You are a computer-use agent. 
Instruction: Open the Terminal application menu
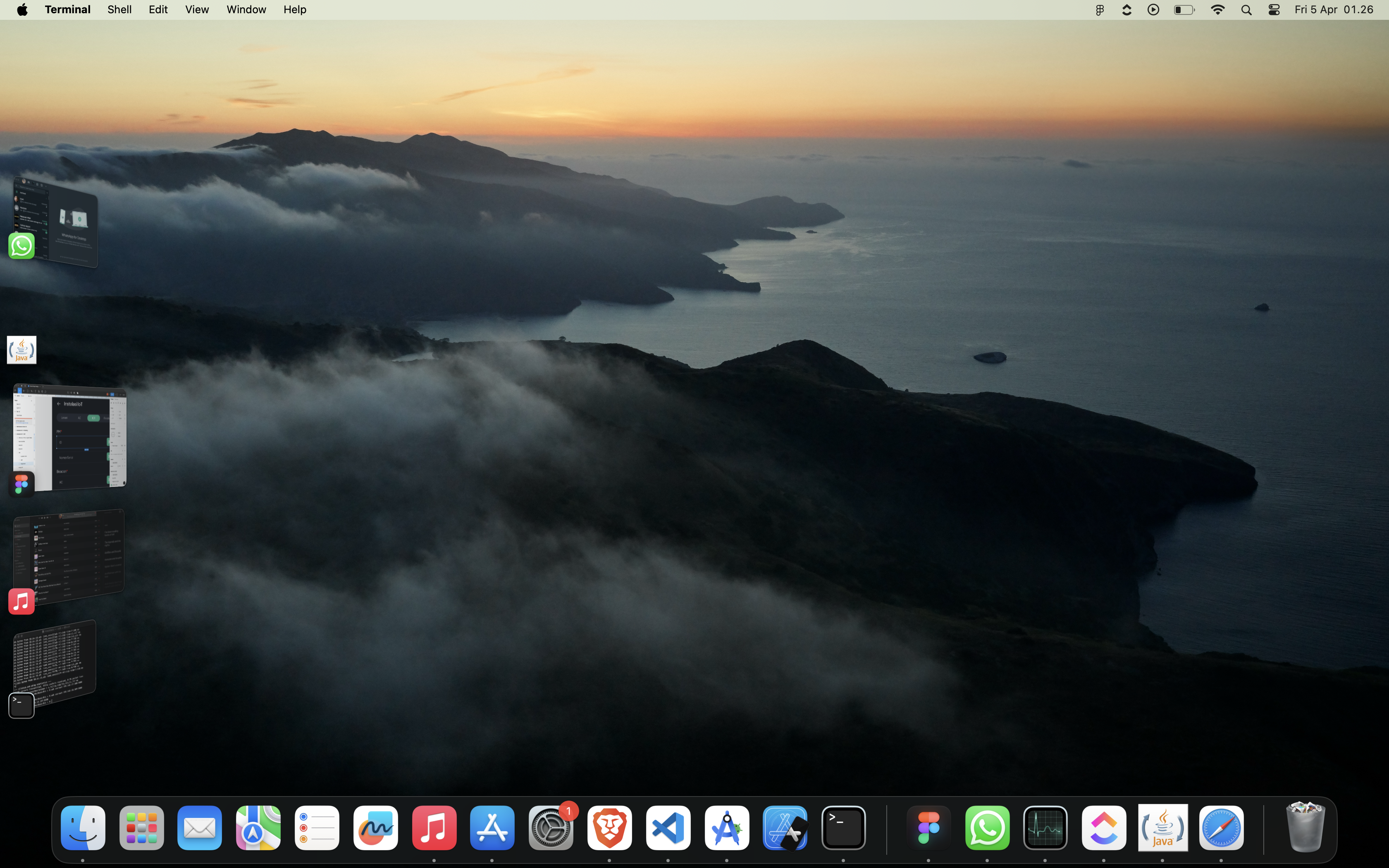[68, 10]
